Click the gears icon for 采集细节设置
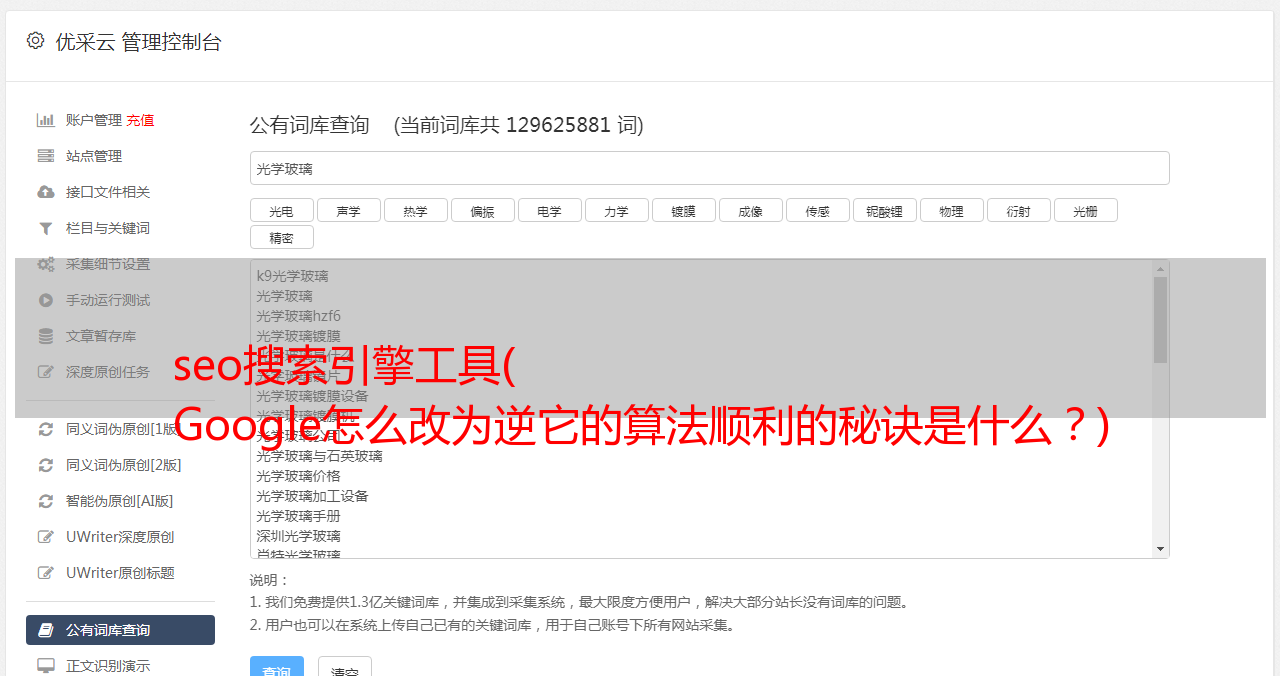 (x=45, y=264)
